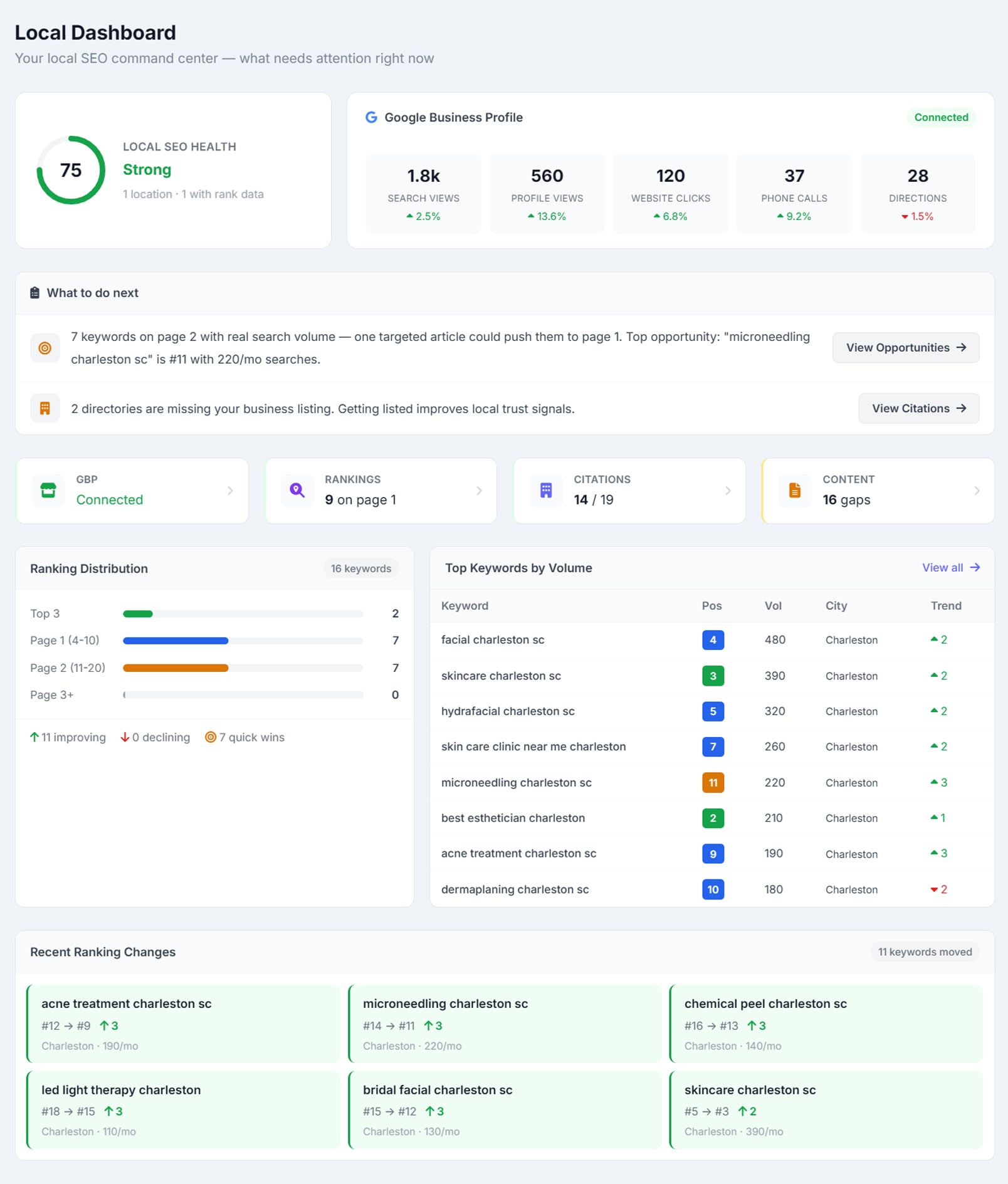Click the up arrow under Profile Views 13.6%
1008x1184 pixels.
tap(531, 216)
